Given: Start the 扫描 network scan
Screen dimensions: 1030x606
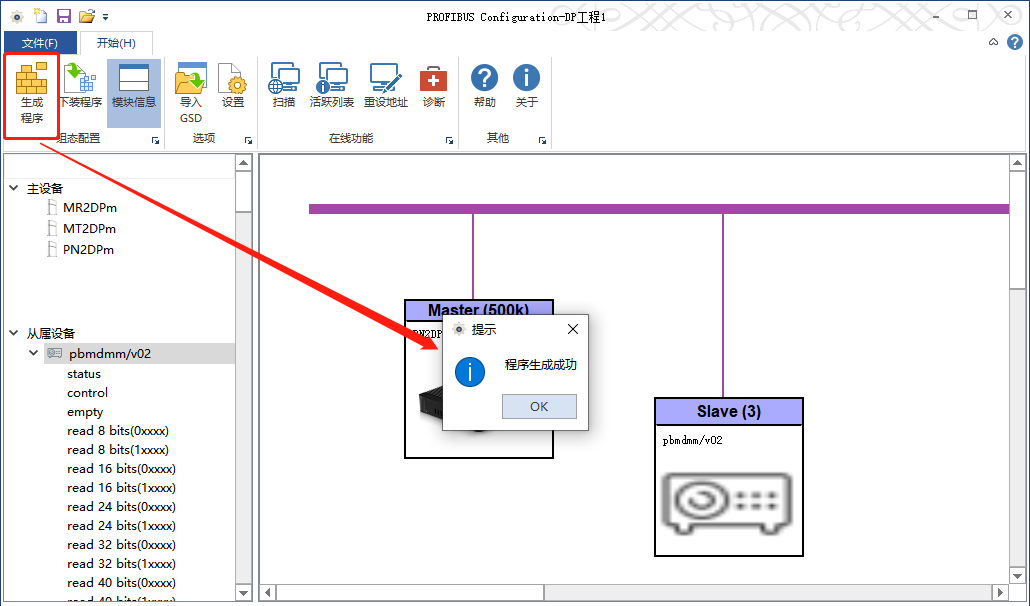Looking at the screenshot, I should [x=284, y=86].
